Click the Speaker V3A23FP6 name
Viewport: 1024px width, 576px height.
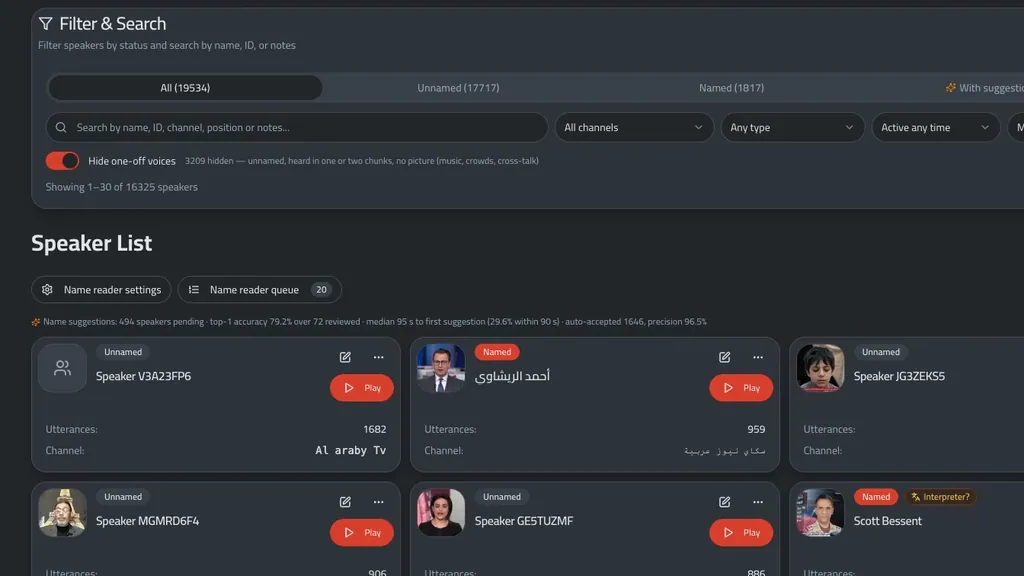[x=144, y=376]
